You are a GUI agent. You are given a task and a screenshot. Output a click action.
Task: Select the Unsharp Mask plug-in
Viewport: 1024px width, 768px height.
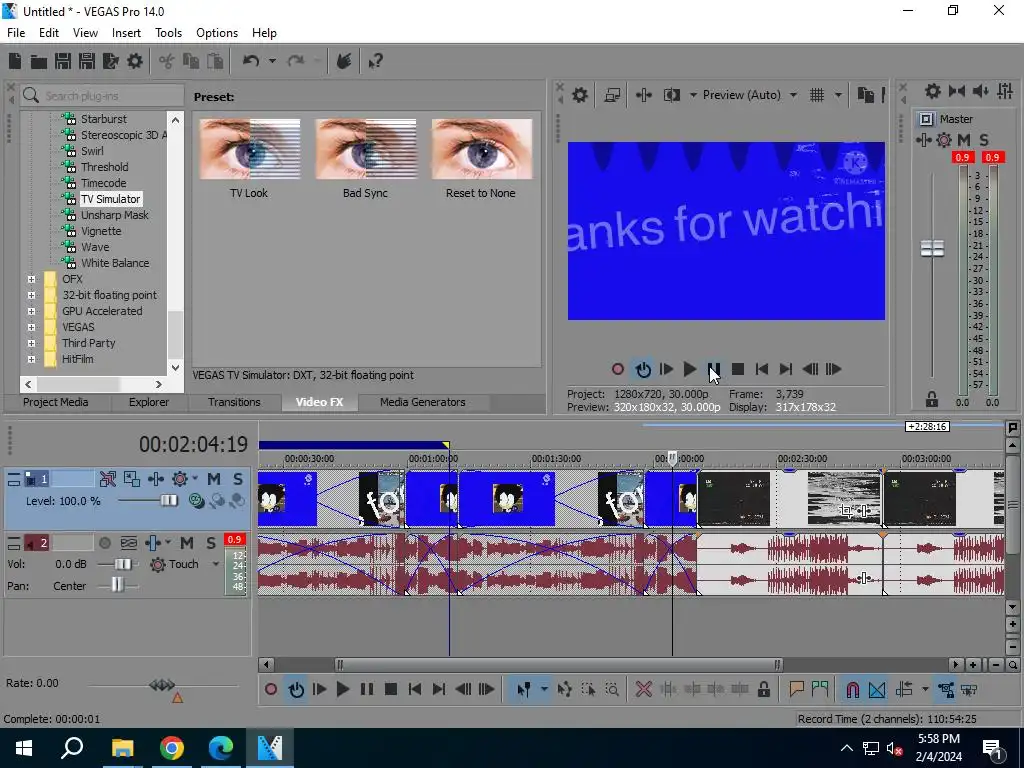(114, 215)
